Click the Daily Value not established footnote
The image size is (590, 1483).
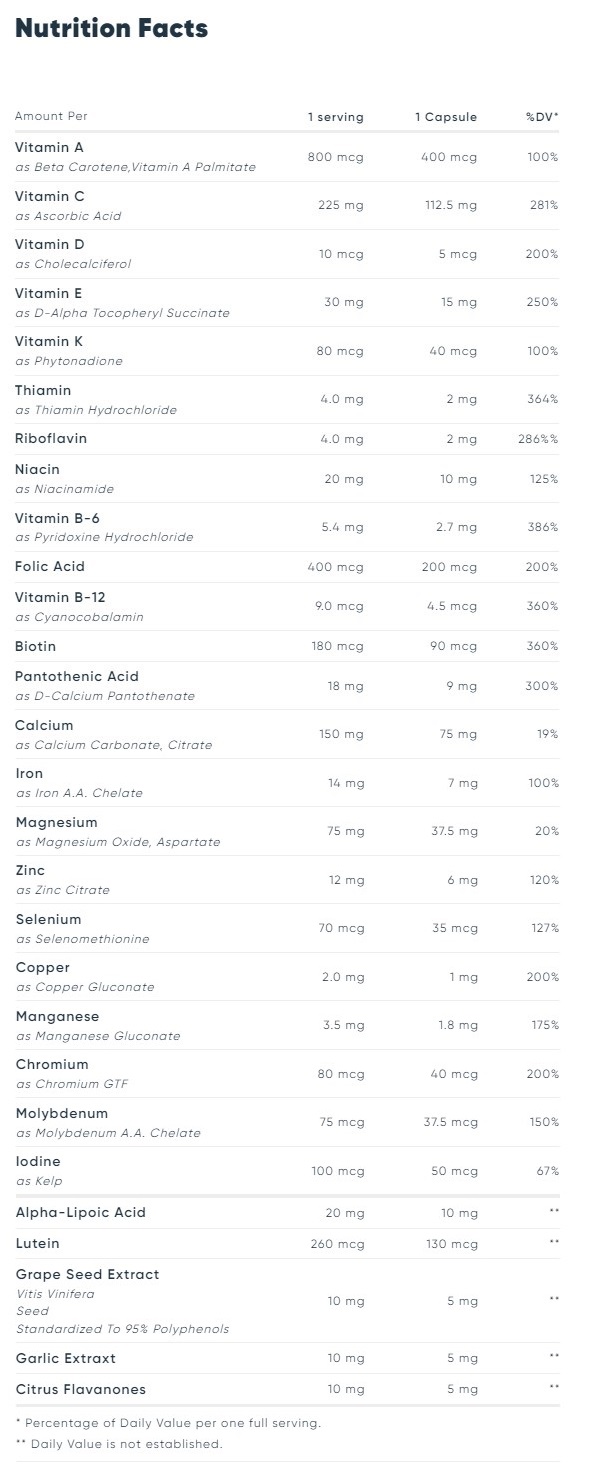pos(119,1444)
